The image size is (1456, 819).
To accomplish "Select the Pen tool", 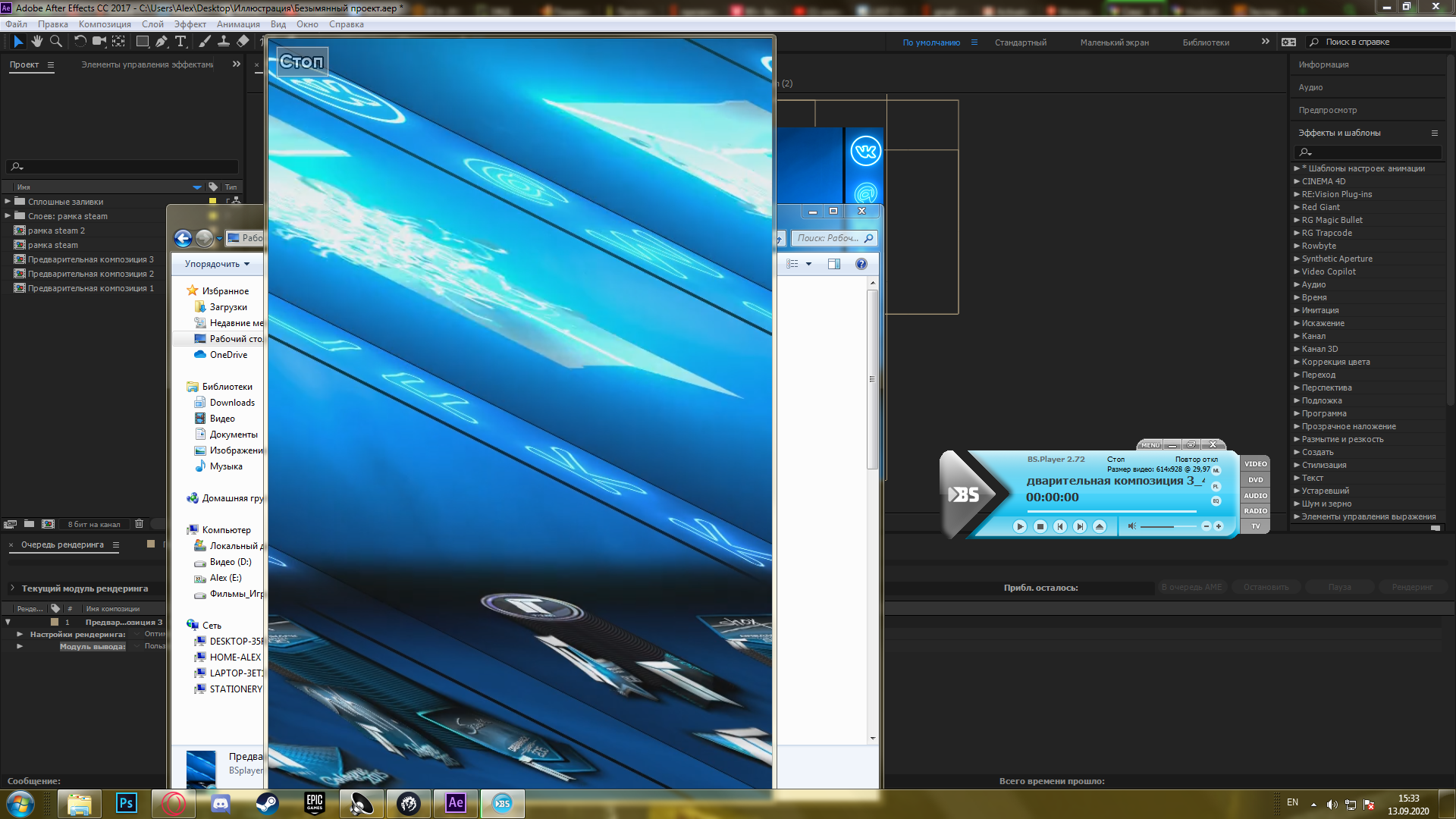I will pos(161,42).
